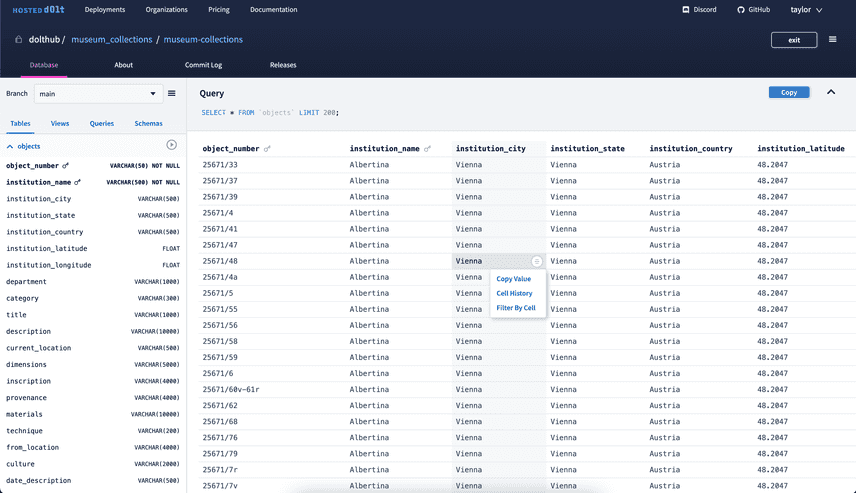Choose Cell History from cell menu
The height and width of the screenshot is (493, 856).
pos(514,293)
